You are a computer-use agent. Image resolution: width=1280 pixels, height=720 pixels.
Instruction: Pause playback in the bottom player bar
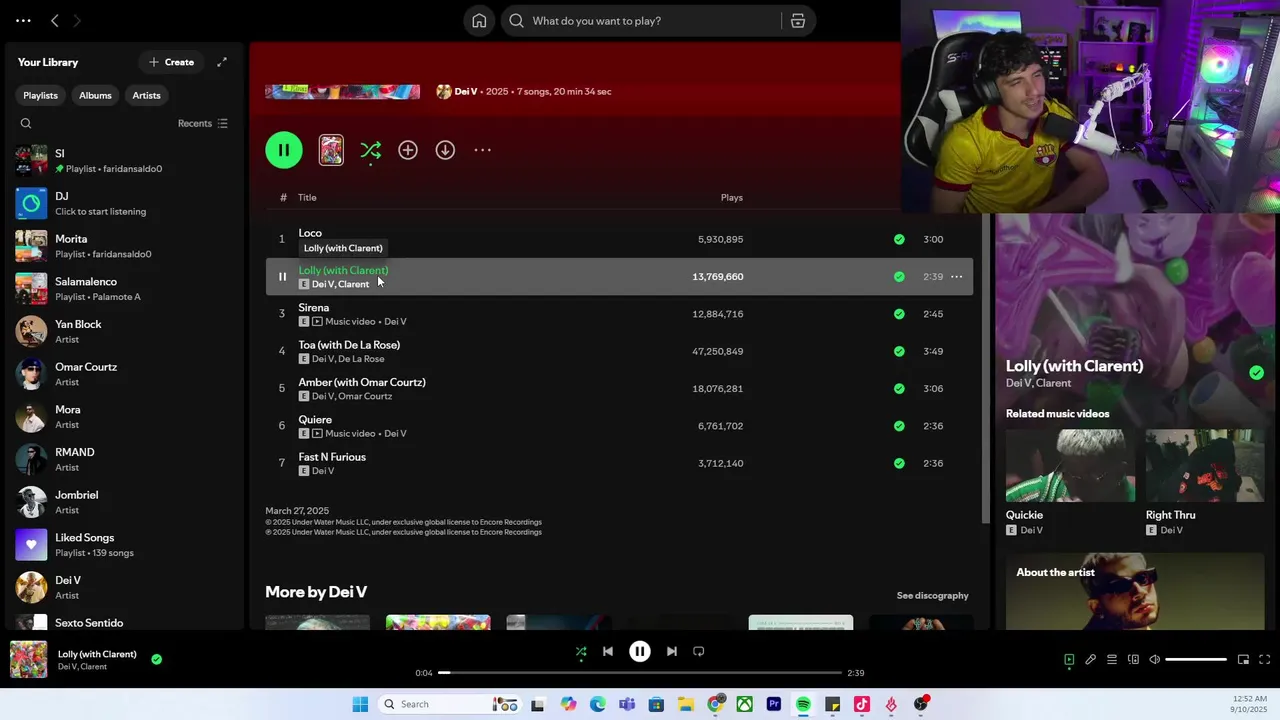pyautogui.click(x=640, y=651)
